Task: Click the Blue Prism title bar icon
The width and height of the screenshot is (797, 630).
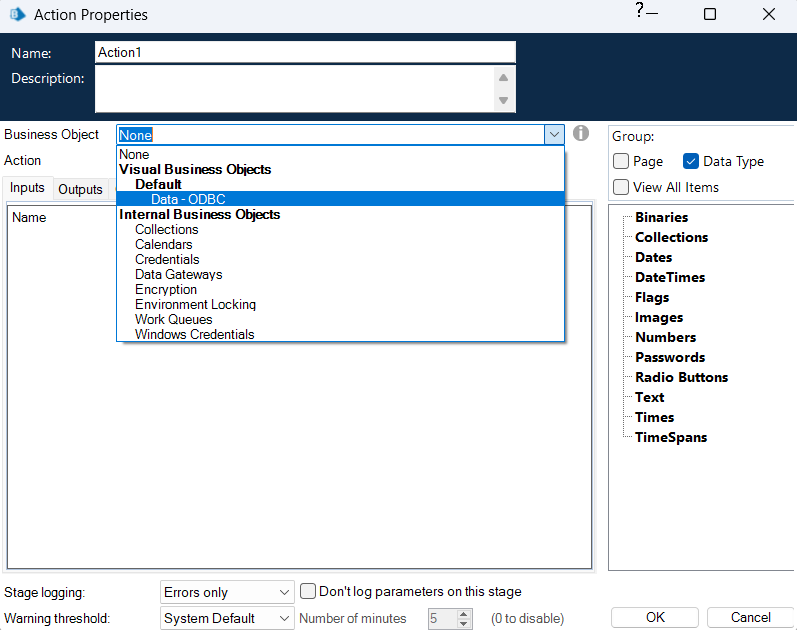Action: tap(17, 15)
